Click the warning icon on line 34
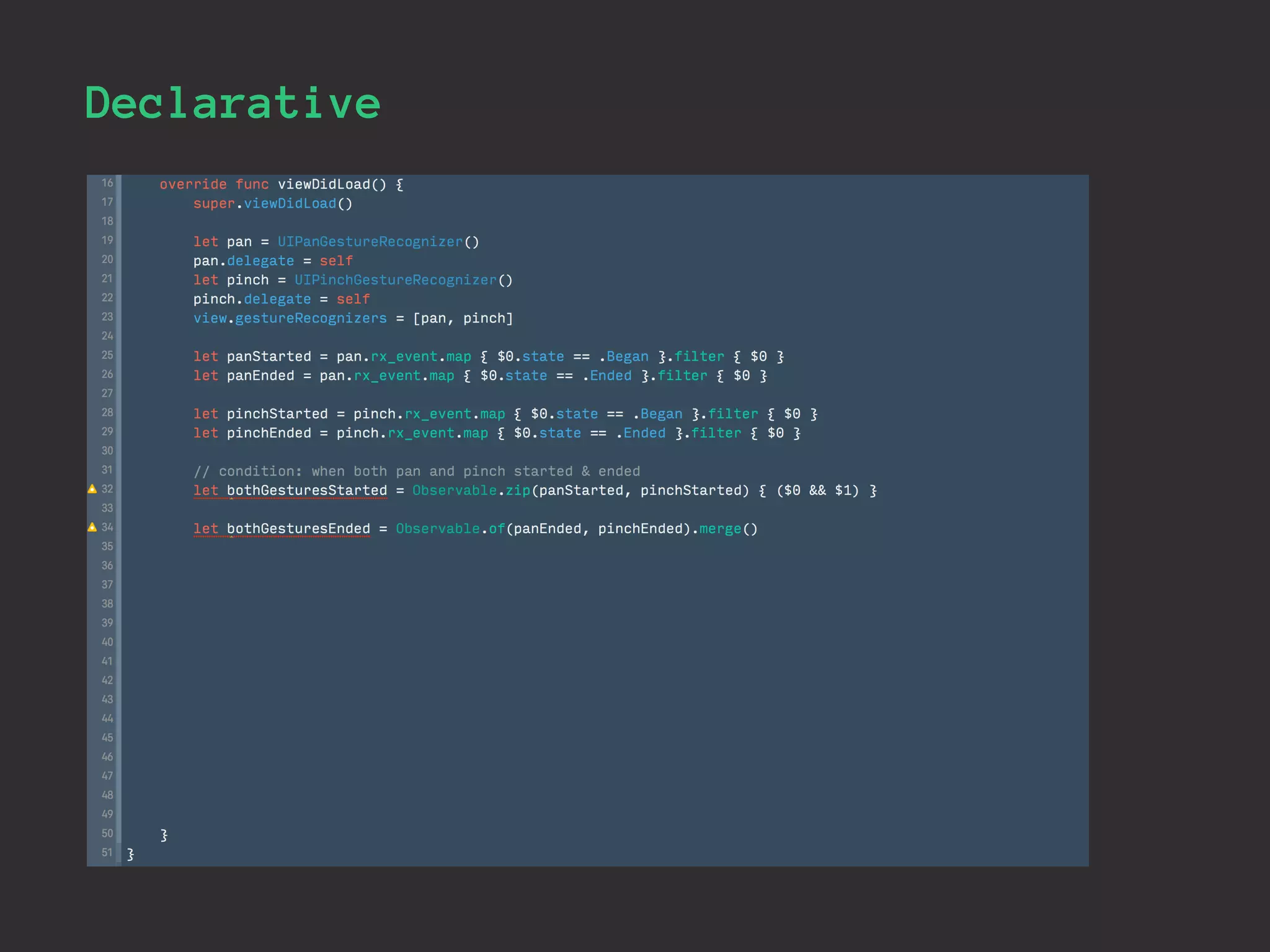 pyautogui.click(x=92, y=527)
